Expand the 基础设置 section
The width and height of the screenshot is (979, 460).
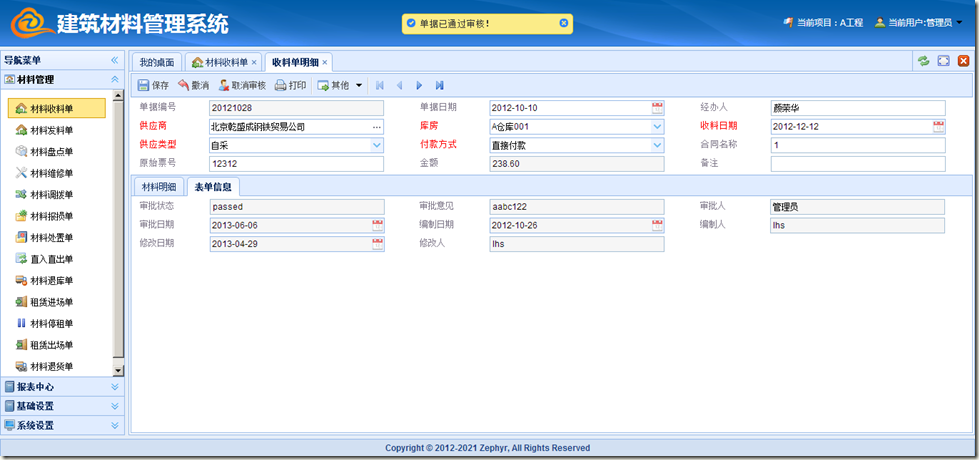click(x=114, y=406)
